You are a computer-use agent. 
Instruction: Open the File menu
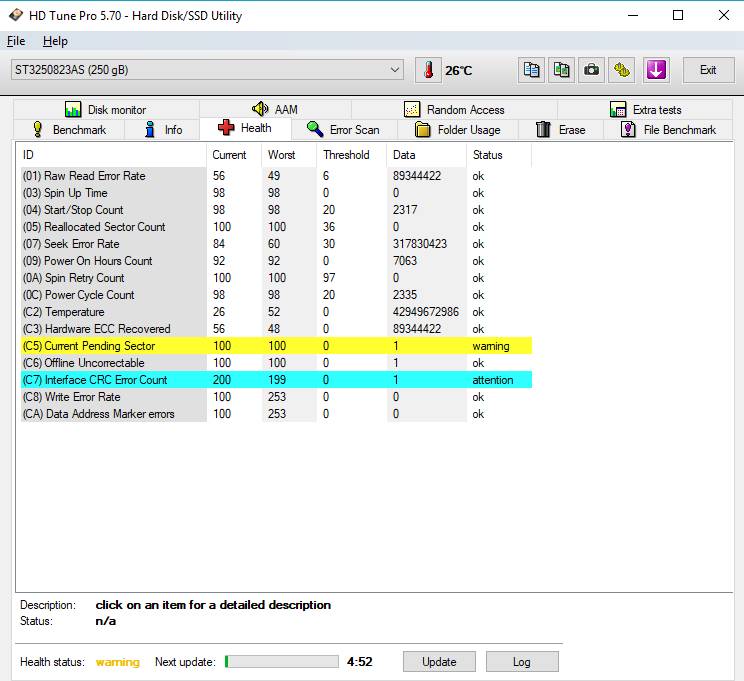pyautogui.click(x=16, y=41)
